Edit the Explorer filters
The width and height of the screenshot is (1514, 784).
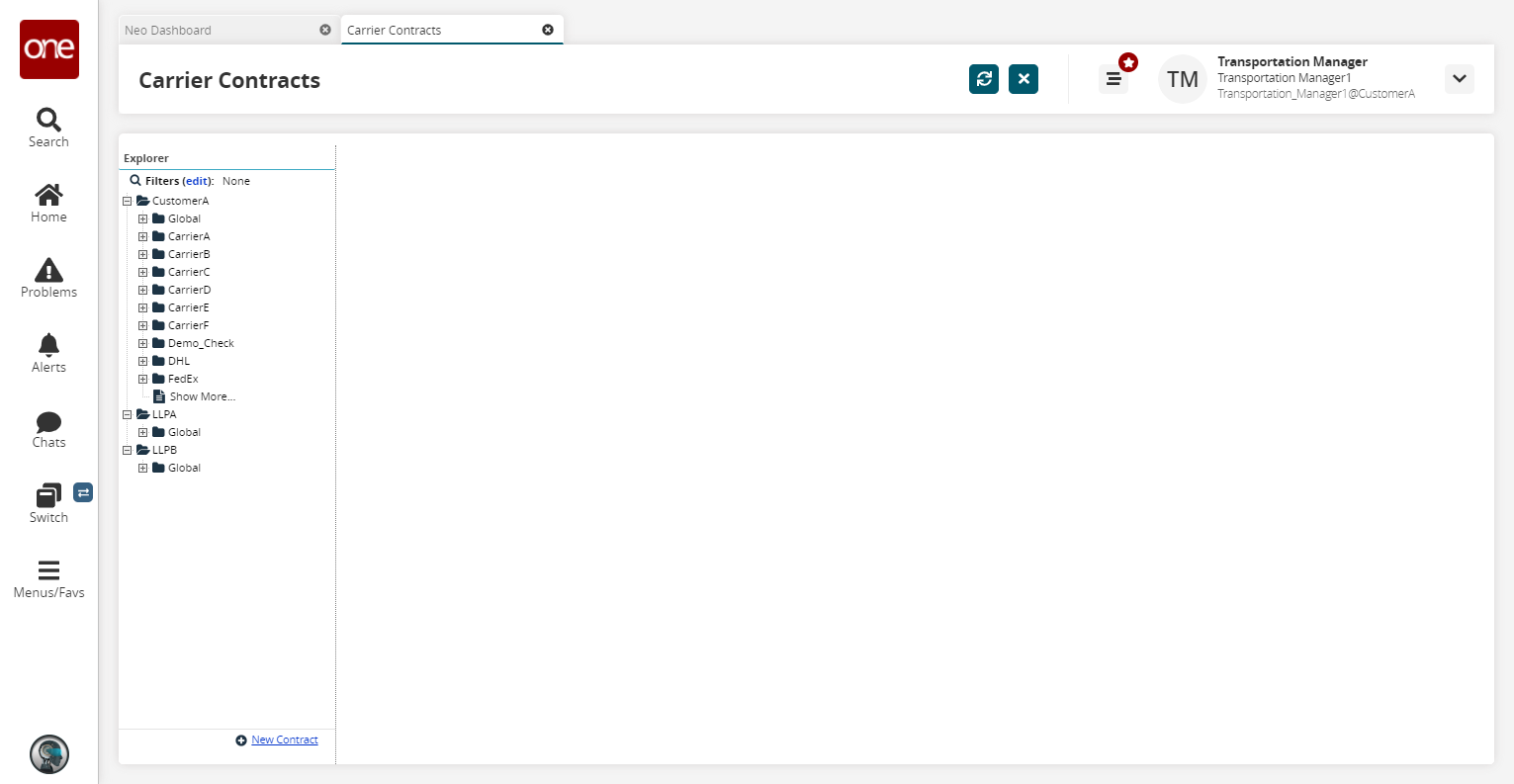197,181
